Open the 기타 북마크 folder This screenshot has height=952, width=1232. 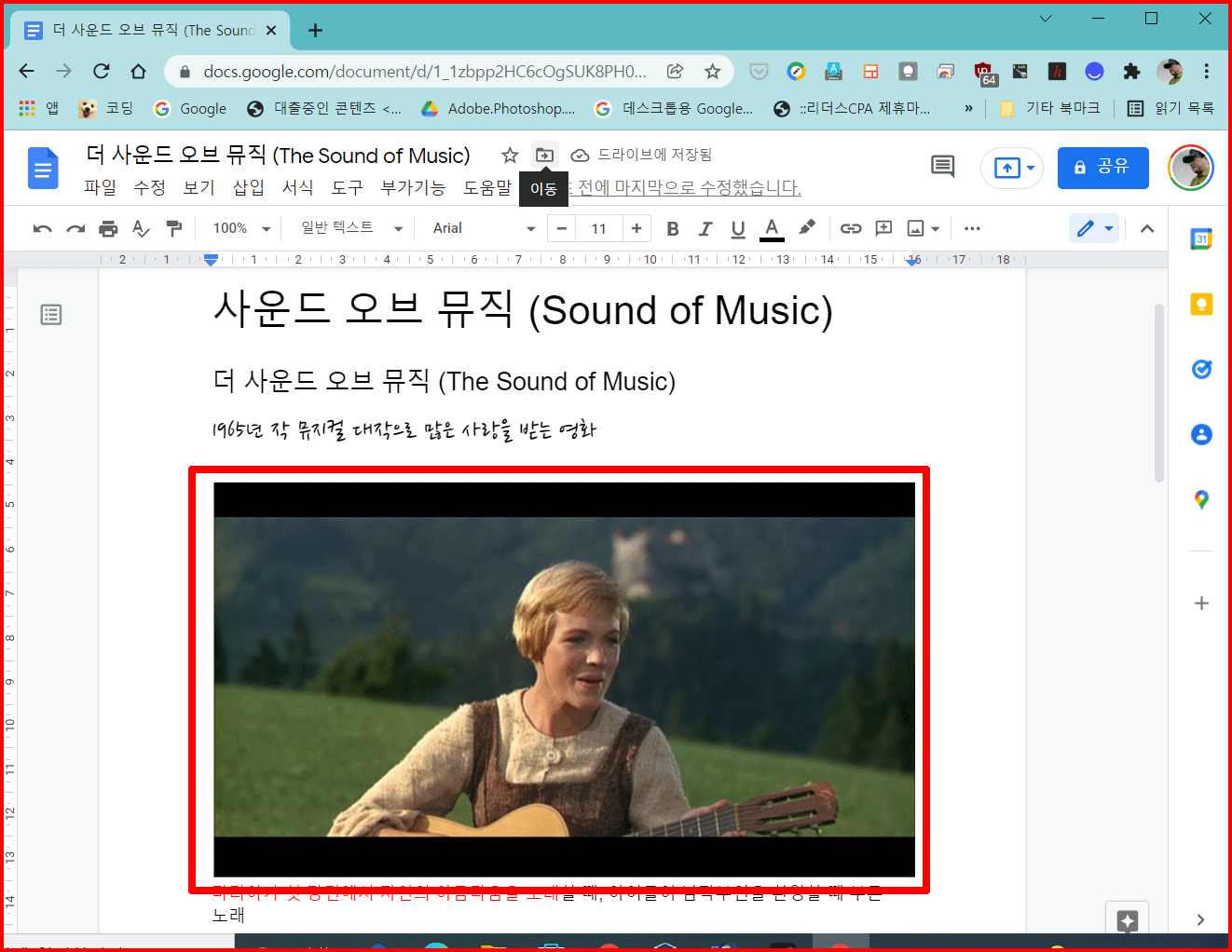point(1050,109)
